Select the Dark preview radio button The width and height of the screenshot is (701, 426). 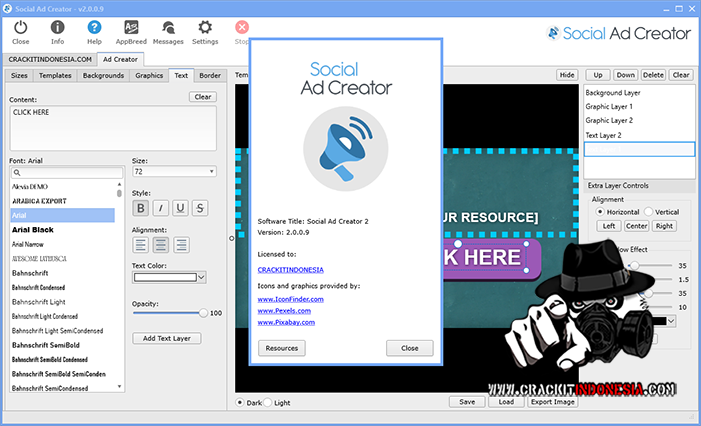click(x=240, y=402)
